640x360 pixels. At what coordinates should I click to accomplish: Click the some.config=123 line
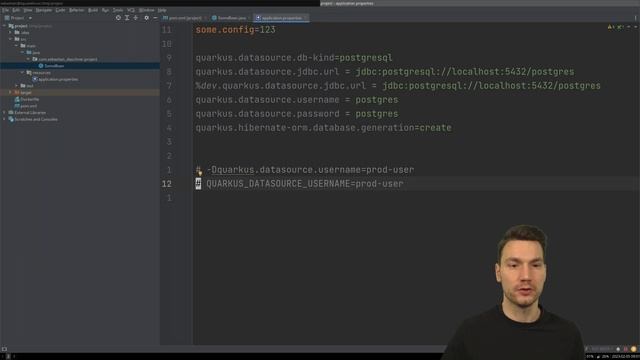236,30
